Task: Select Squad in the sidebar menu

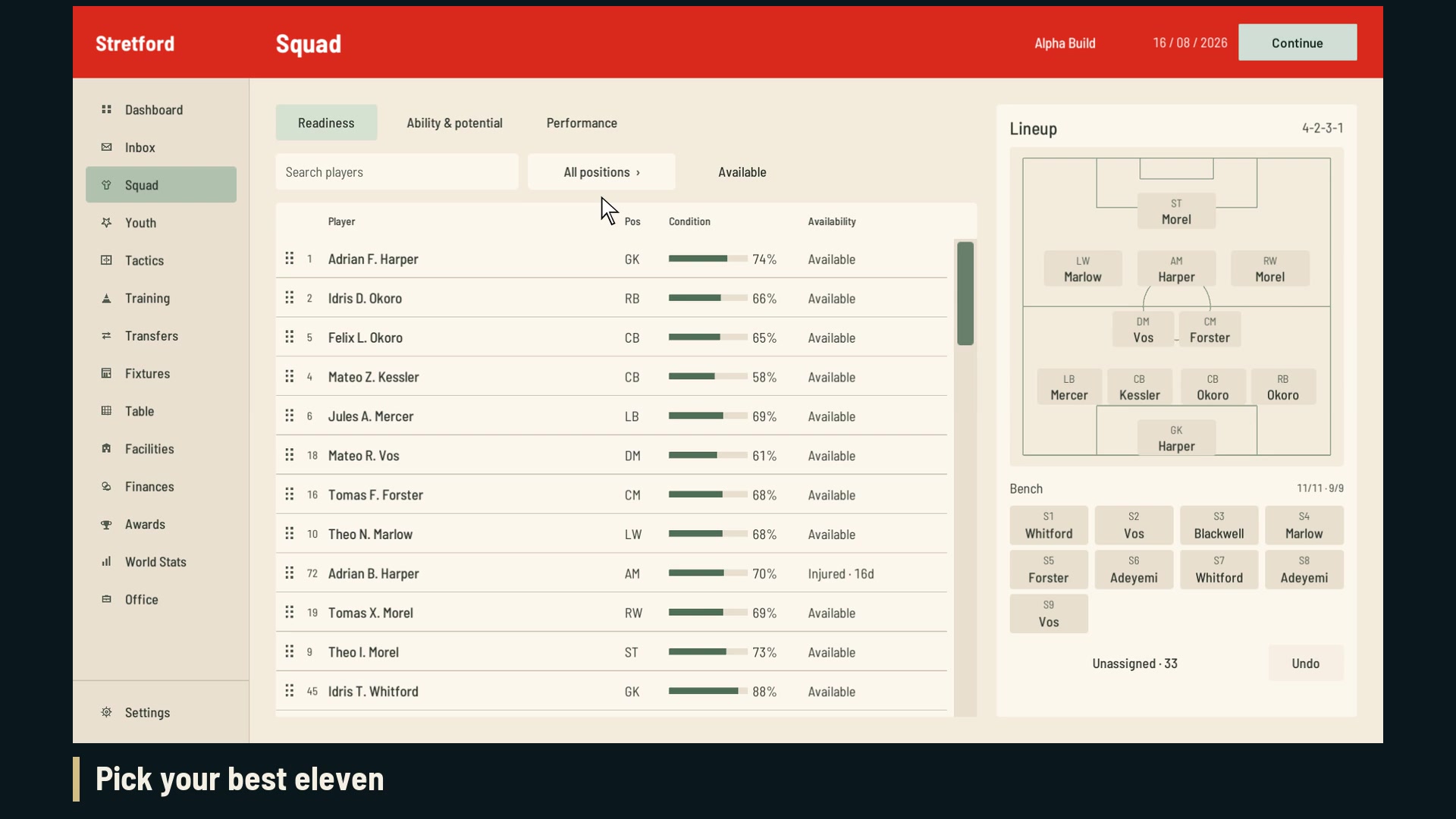Action: coord(161,185)
